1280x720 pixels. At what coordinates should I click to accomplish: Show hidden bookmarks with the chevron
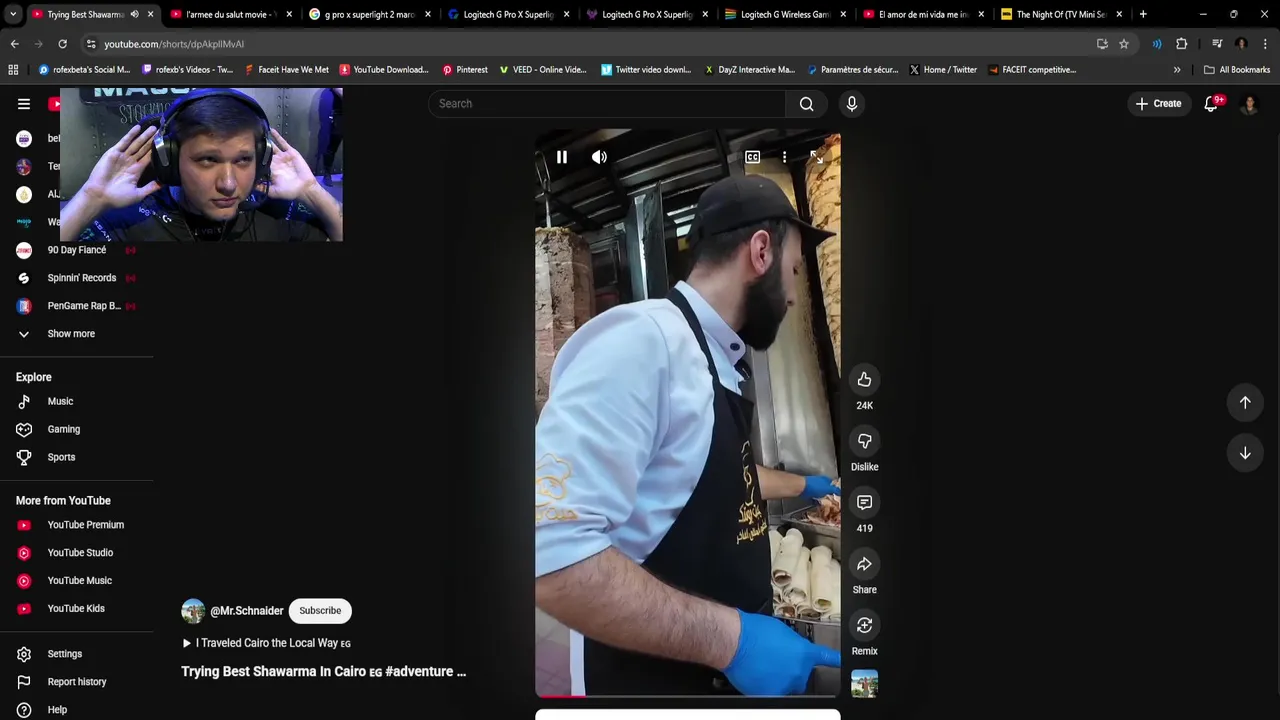[1177, 70]
